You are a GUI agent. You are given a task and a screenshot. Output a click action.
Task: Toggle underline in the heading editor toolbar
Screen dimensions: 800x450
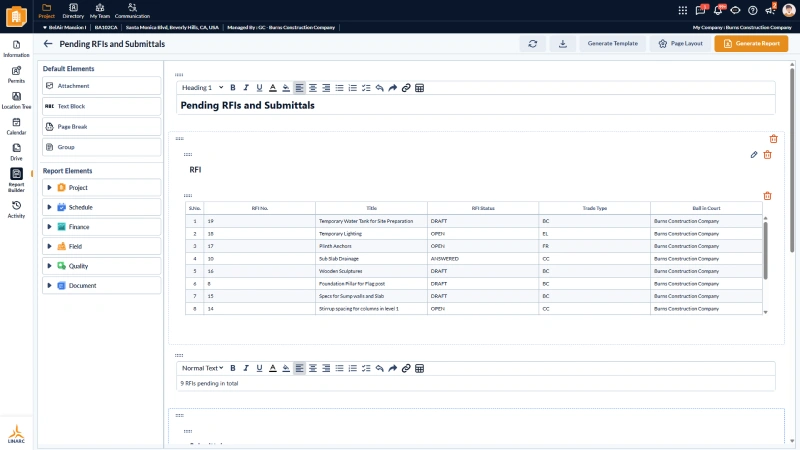point(259,88)
